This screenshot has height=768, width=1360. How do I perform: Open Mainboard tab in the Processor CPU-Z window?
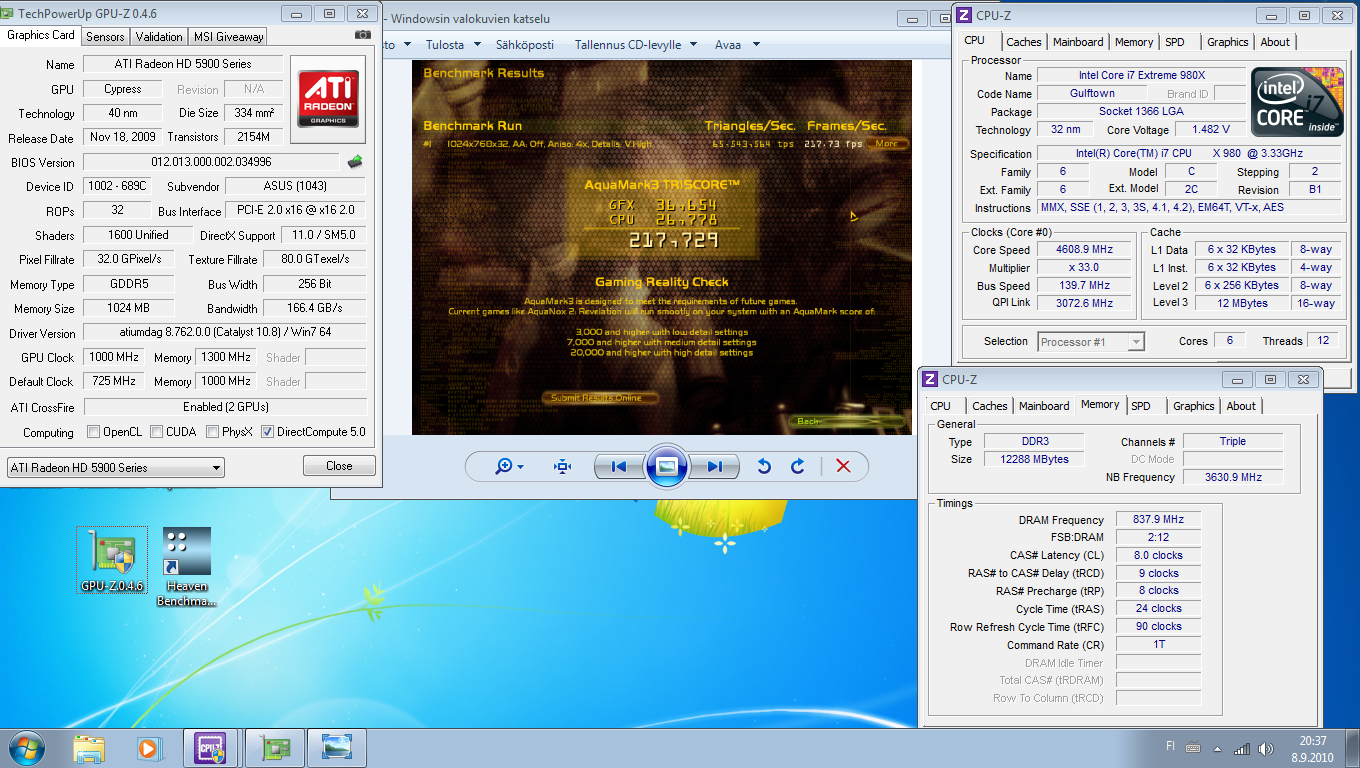[1078, 42]
